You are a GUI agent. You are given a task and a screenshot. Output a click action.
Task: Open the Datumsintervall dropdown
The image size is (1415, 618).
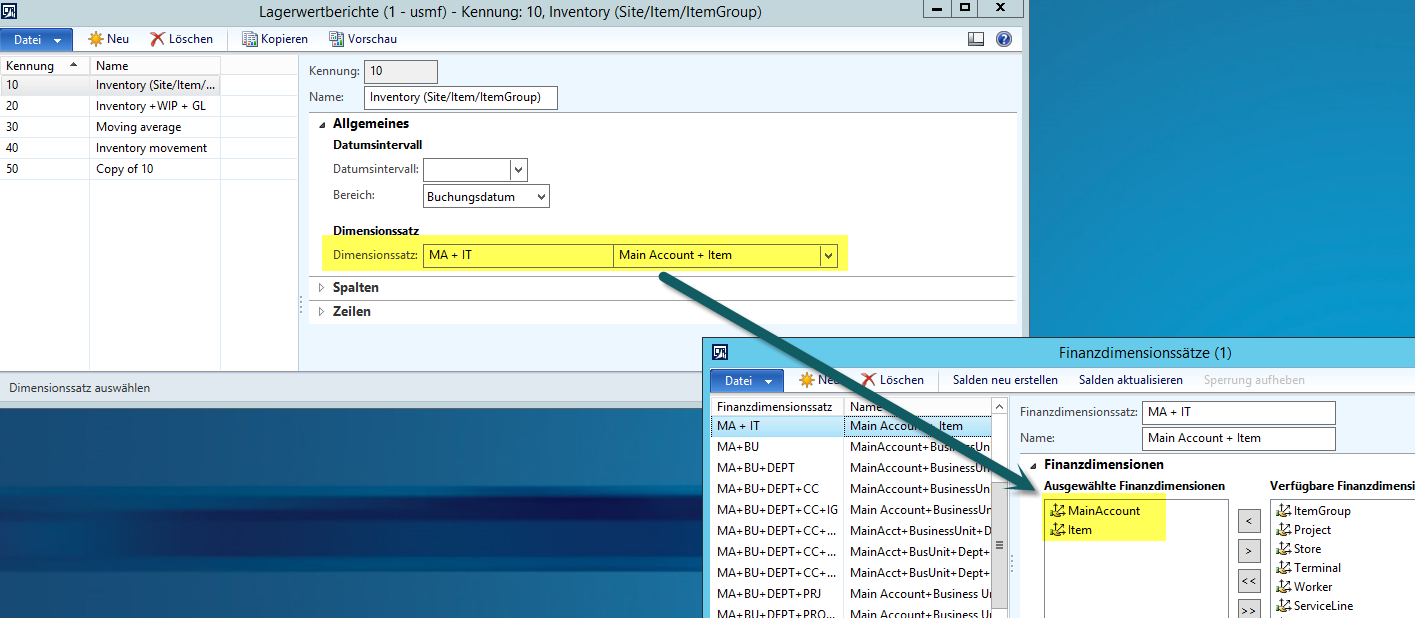518,169
